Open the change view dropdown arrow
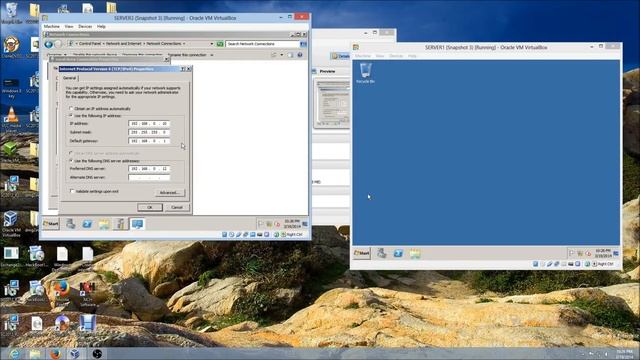Image resolution: width=640 pixels, height=360 pixels. coord(282,55)
